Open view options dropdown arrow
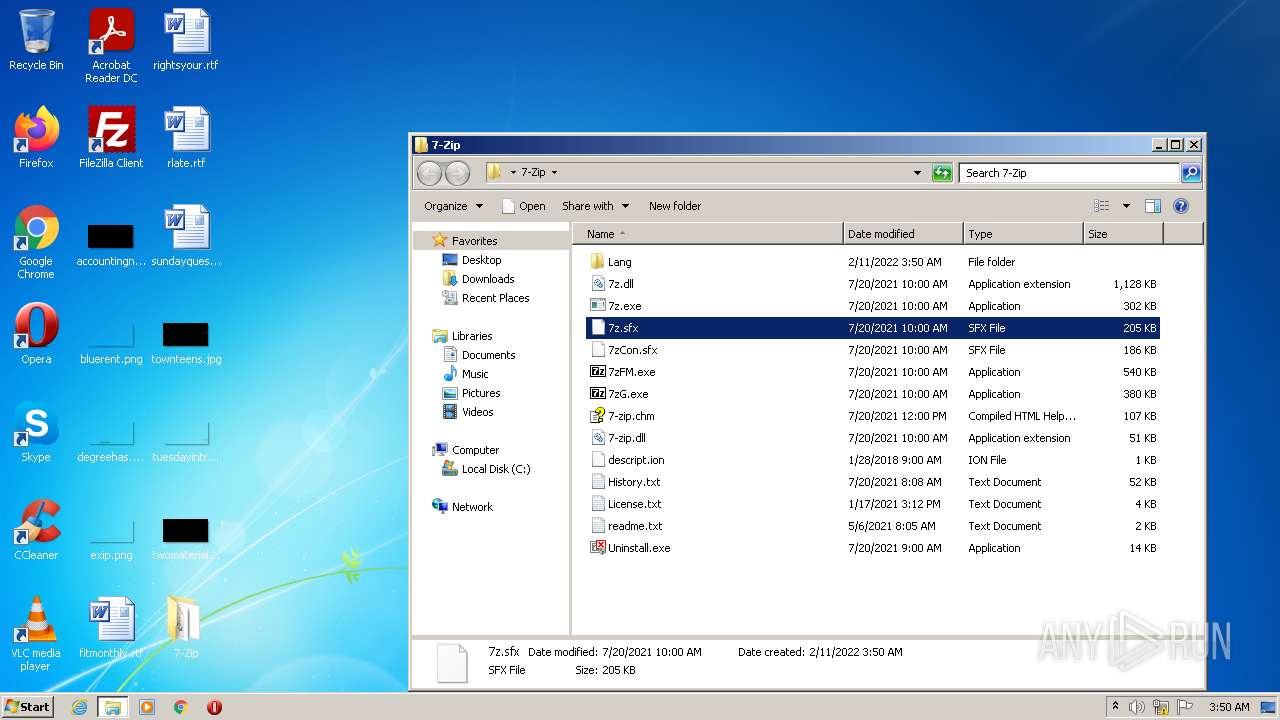1280x720 pixels. (x=1126, y=206)
